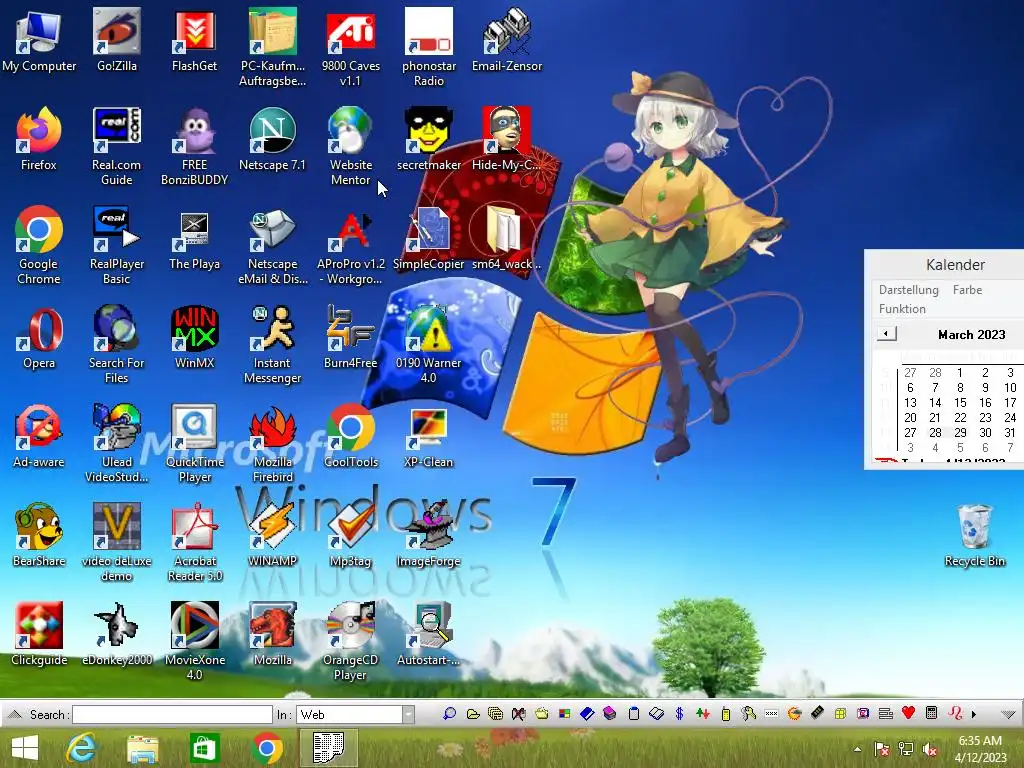Open Darstellung menu in Kalender
Image resolution: width=1024 pixels, height=768 pixels.
(x=908, y=289)
